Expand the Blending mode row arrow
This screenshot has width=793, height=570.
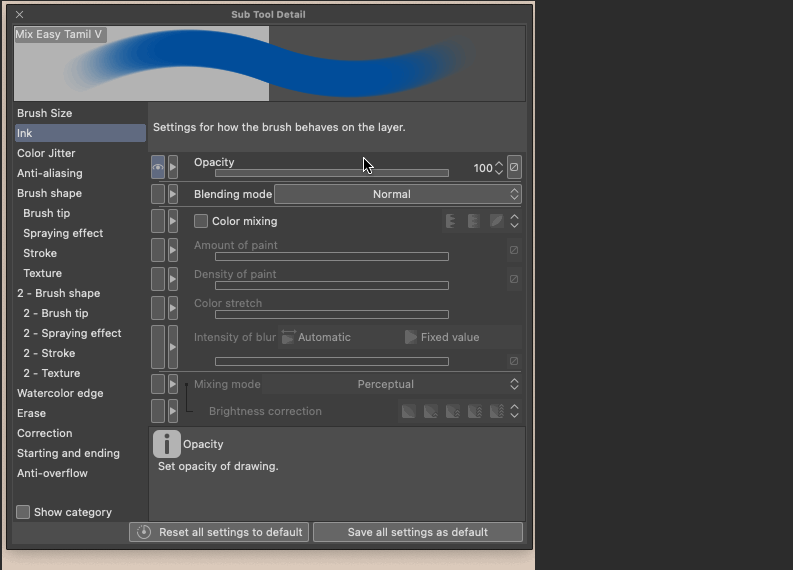tap(173, 194)
